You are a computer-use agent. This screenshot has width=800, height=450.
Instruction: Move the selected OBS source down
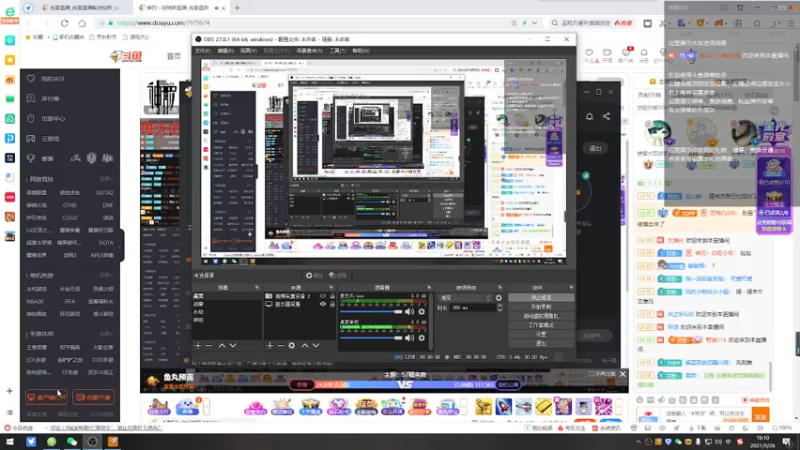[316, 345]
